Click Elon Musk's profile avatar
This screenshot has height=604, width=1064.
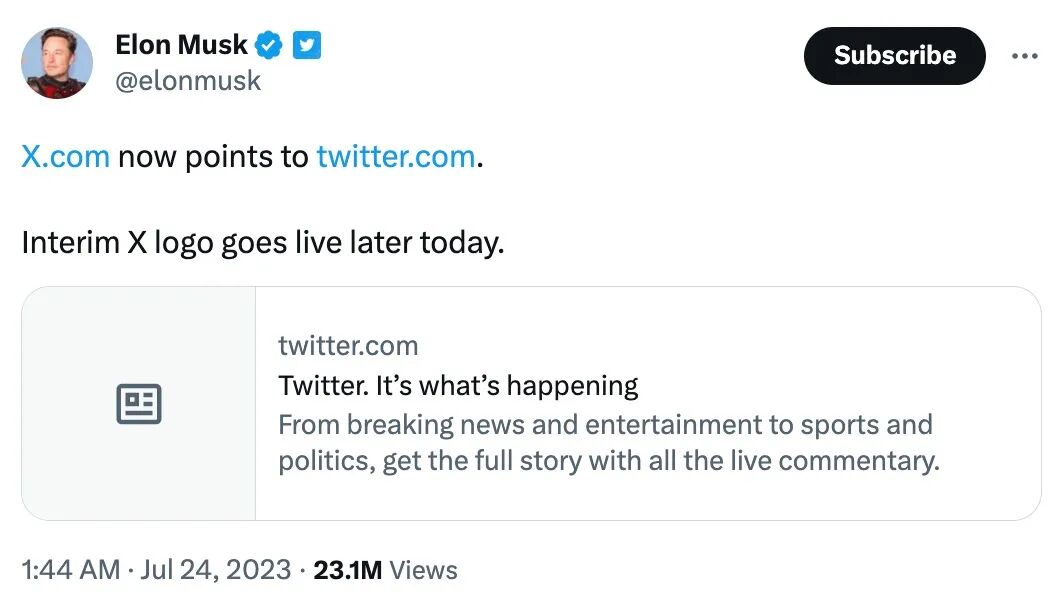57,63
